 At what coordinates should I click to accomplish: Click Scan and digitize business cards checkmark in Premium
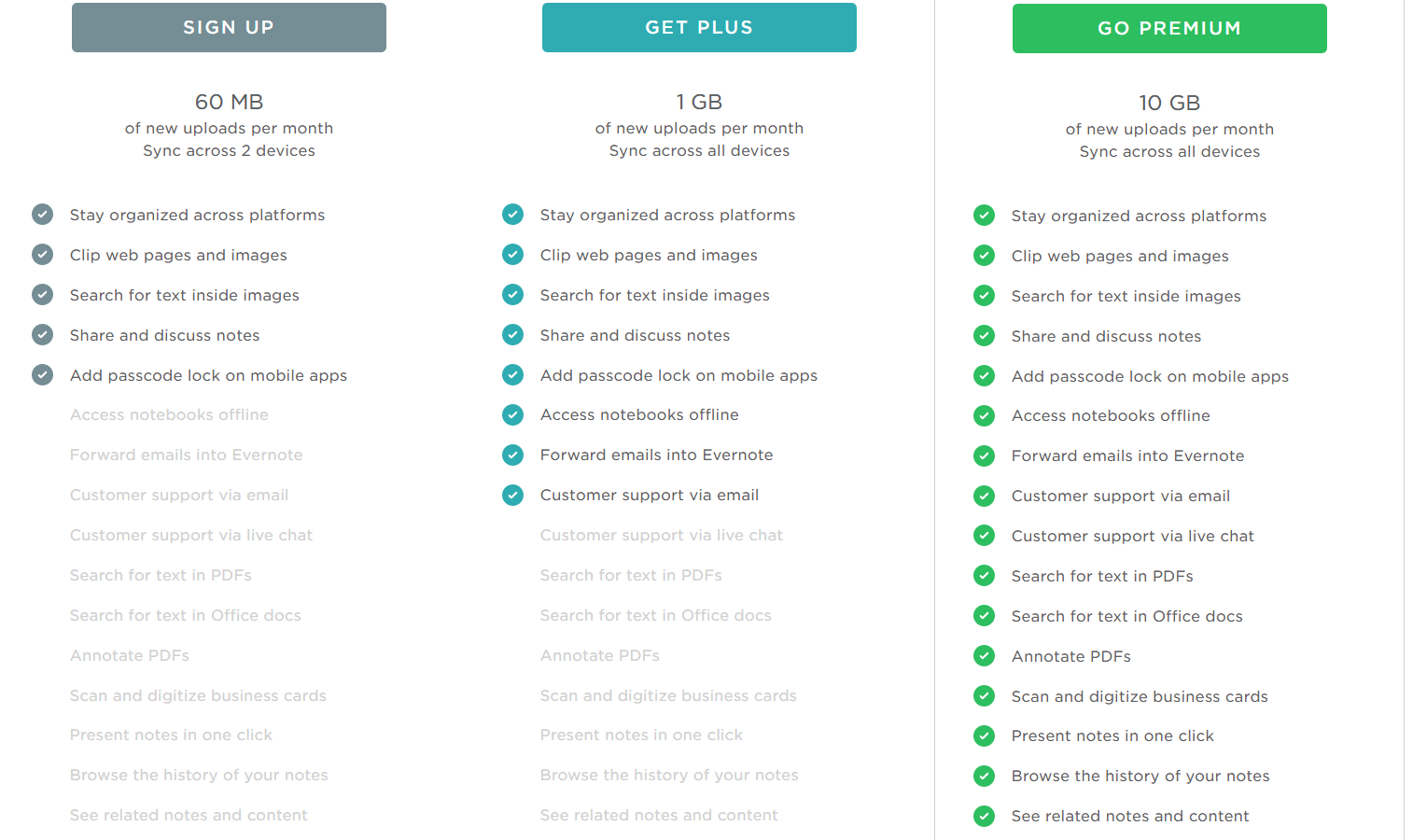coord(984,695)
